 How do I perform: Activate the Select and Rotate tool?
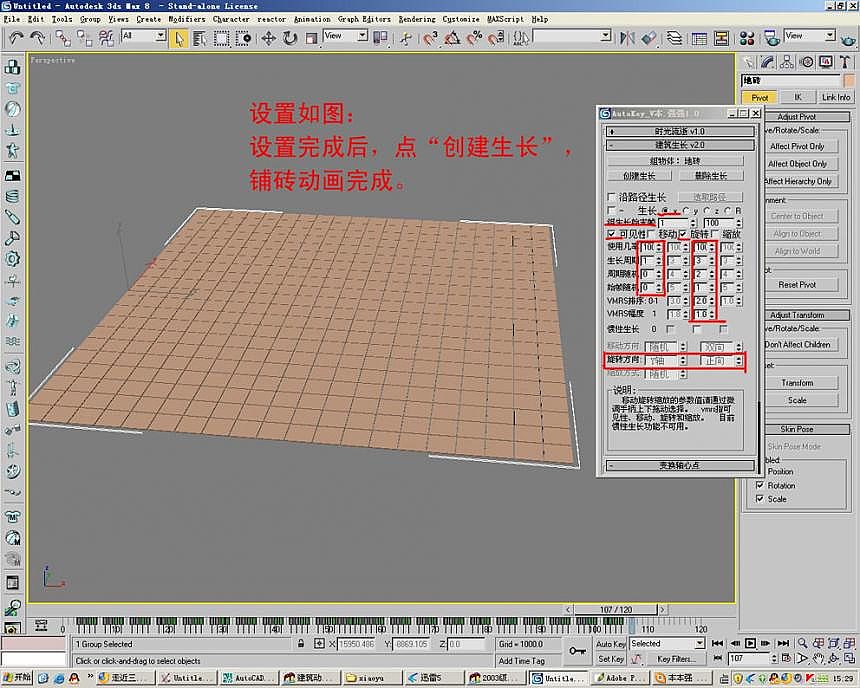(x=290, y=38)
